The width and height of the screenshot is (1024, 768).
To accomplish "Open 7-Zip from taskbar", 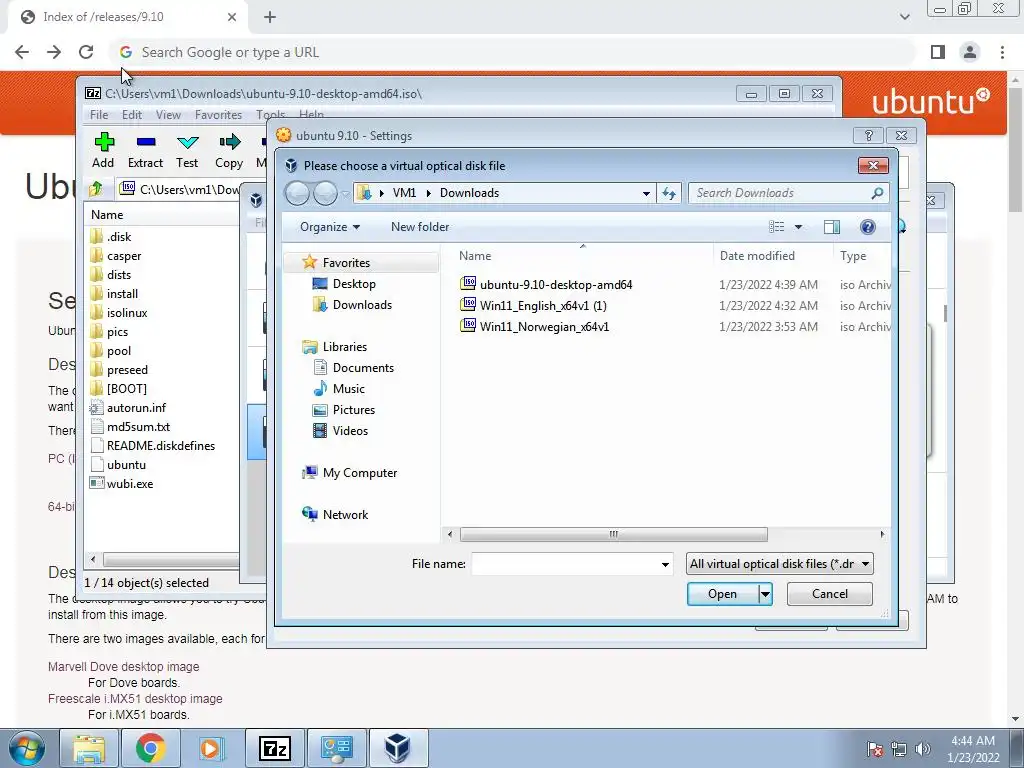I will coord(275,748).
